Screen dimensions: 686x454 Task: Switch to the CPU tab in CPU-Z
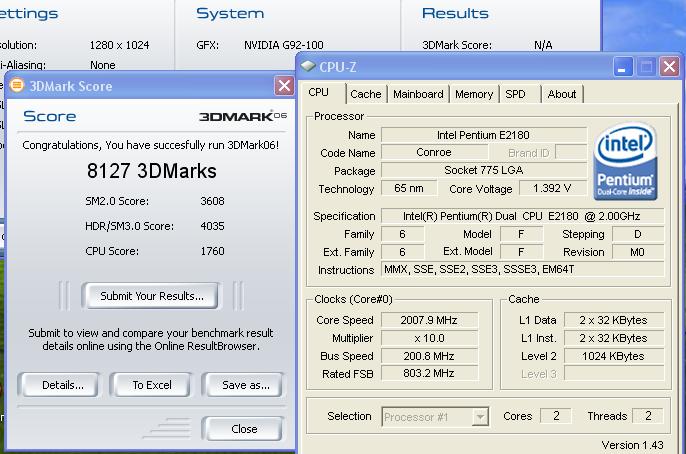point(318,92)
